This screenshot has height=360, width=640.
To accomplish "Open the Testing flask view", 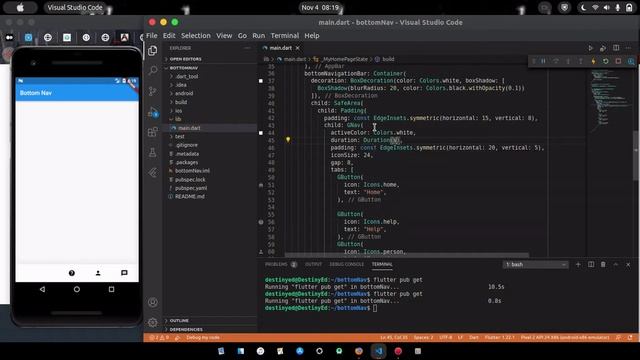I will [x=153, y=152].
